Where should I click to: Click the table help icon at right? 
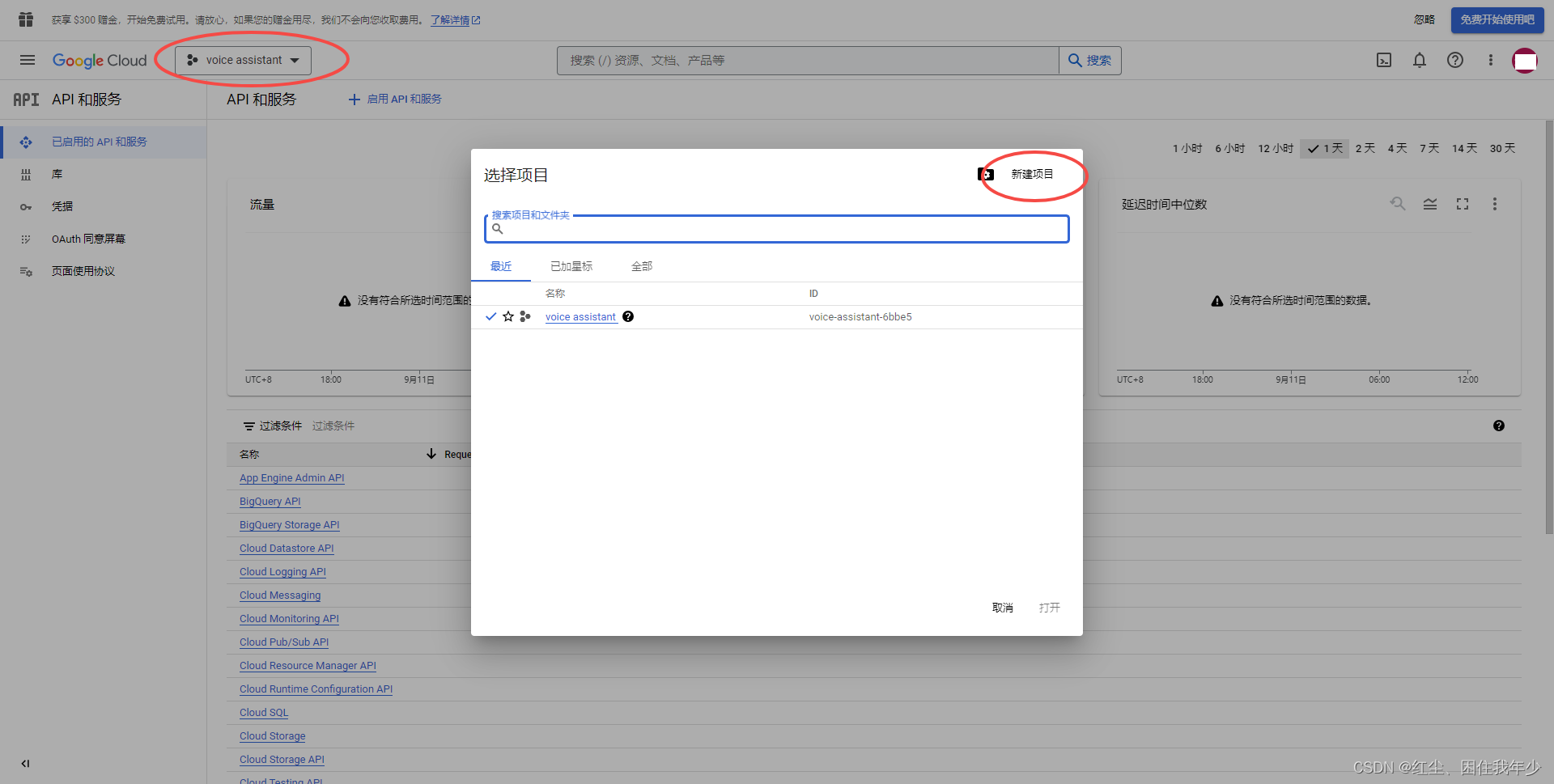click(1499, 426)
